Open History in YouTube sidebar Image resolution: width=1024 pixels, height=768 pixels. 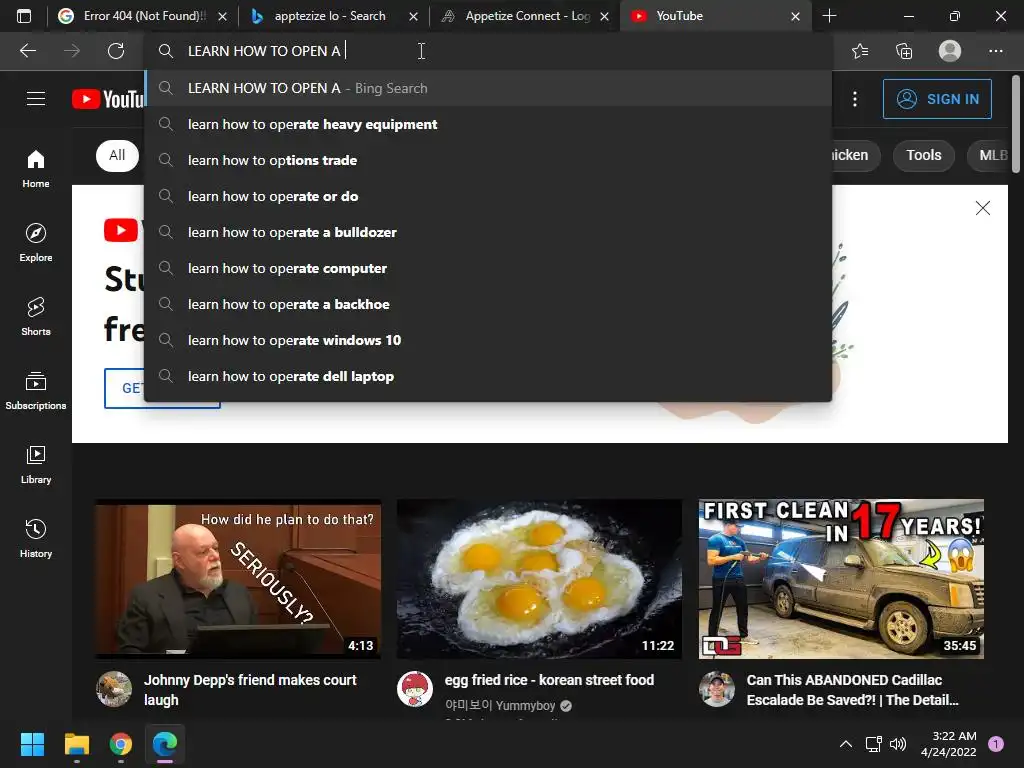[36, 538]
